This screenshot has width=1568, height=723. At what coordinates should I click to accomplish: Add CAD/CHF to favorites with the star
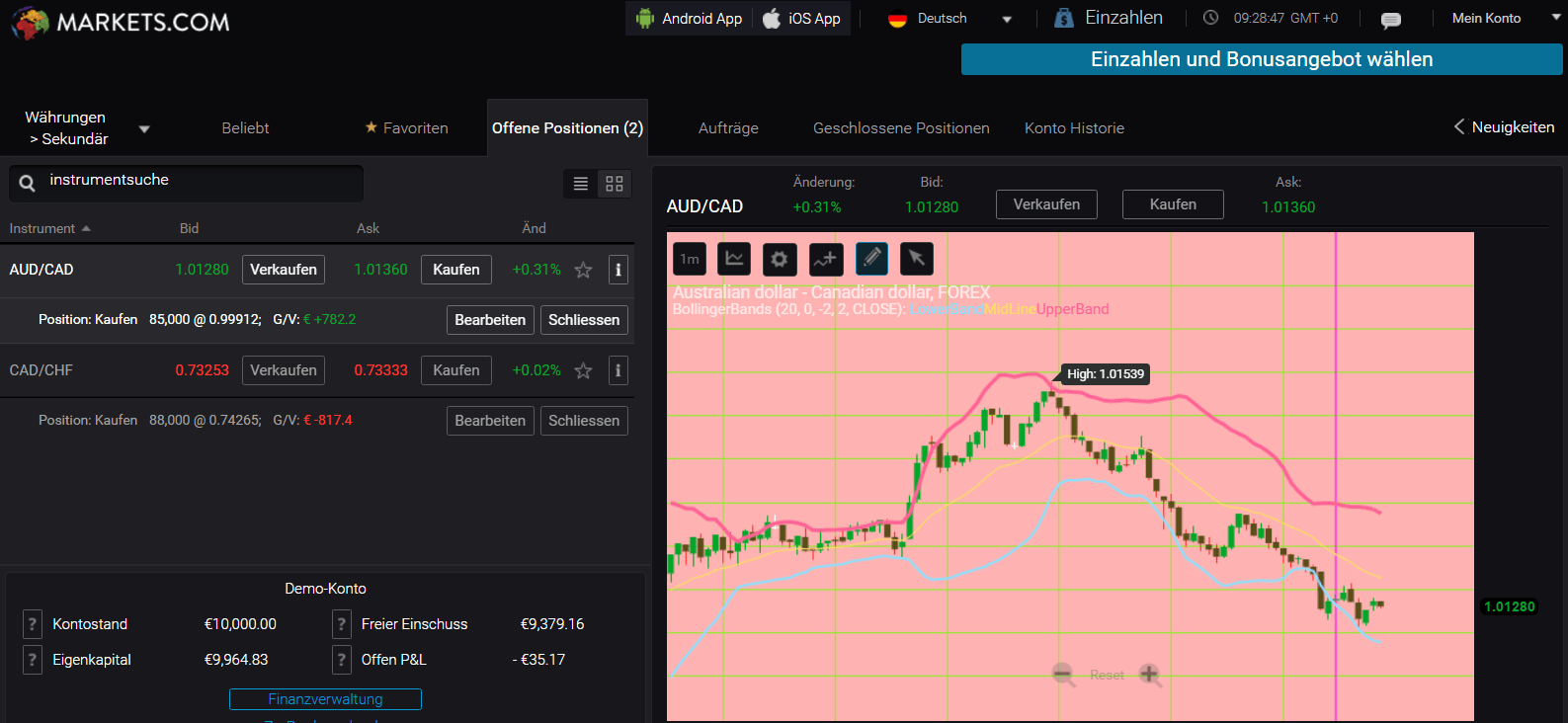point(583,370)
